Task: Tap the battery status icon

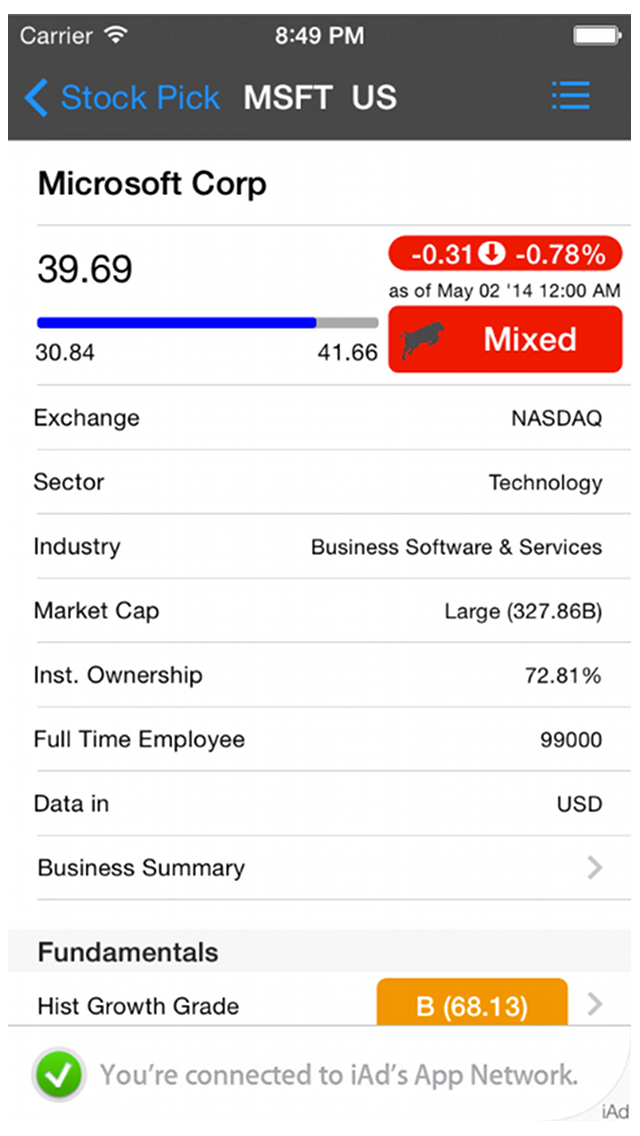Action: [597, 36]
